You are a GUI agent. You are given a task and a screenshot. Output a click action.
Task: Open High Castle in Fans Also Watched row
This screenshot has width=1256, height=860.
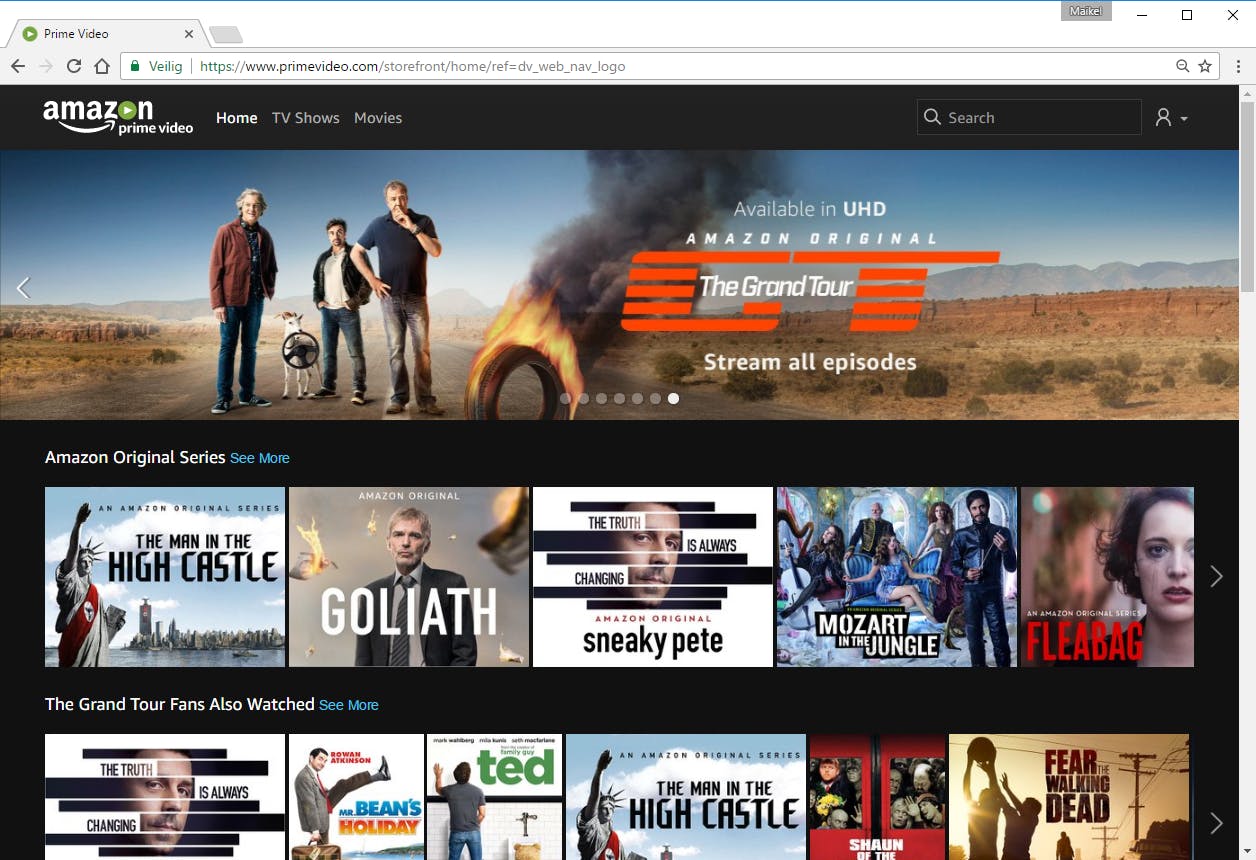[686, 797]
